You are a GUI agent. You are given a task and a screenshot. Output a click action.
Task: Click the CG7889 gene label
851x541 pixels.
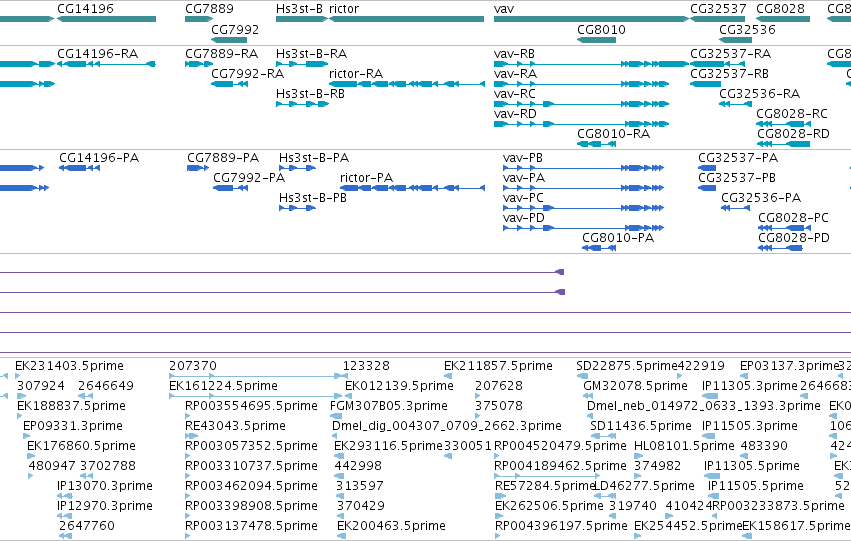pos(209,9)
